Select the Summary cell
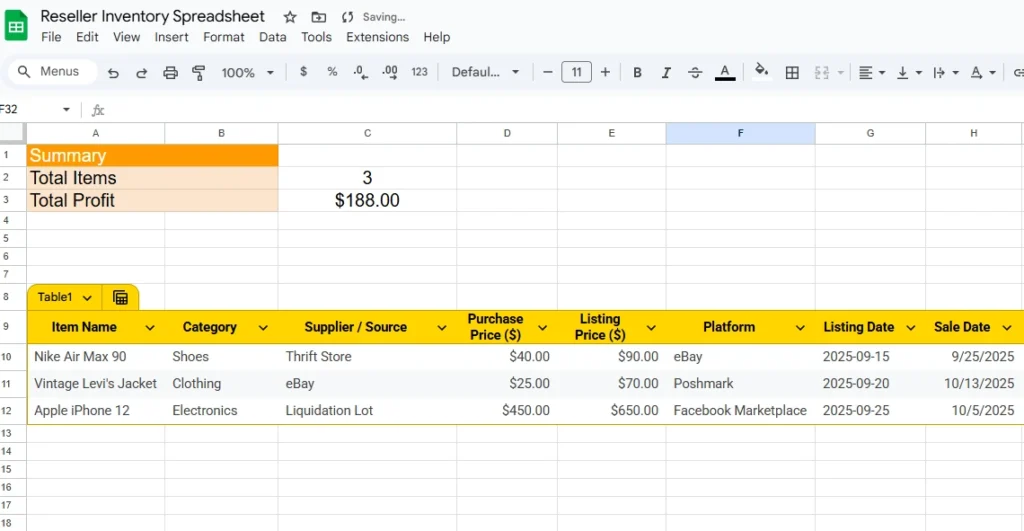Screen dimensions: 1024x531 pyautogui.click(x=152, y=155)
